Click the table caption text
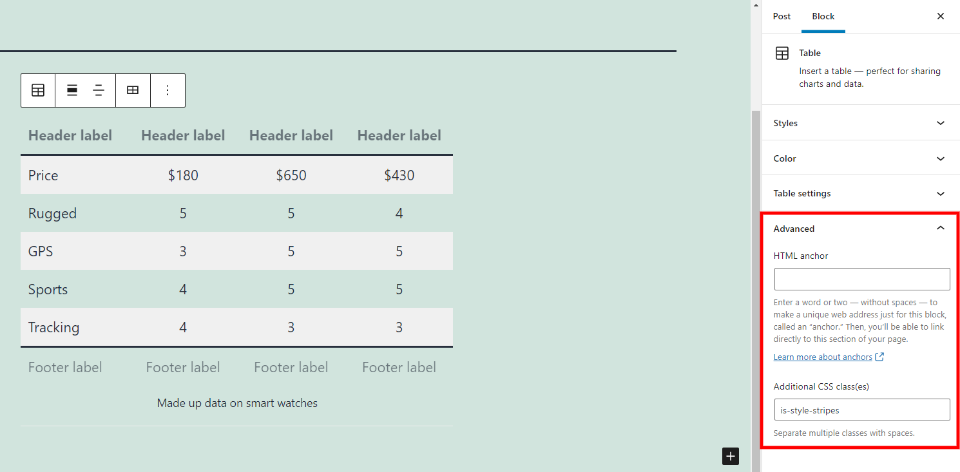Viewport: 960px width, 472px height. [x=237, y=403]
